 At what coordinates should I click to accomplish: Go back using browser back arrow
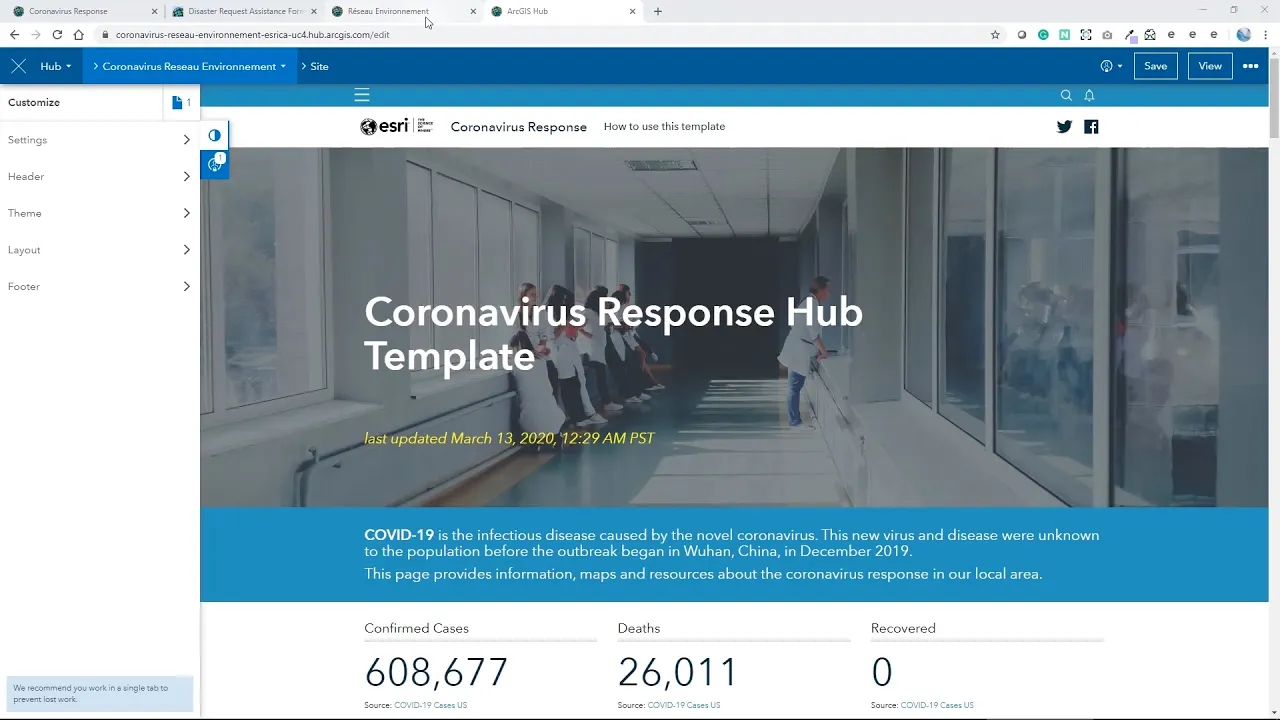14,34
